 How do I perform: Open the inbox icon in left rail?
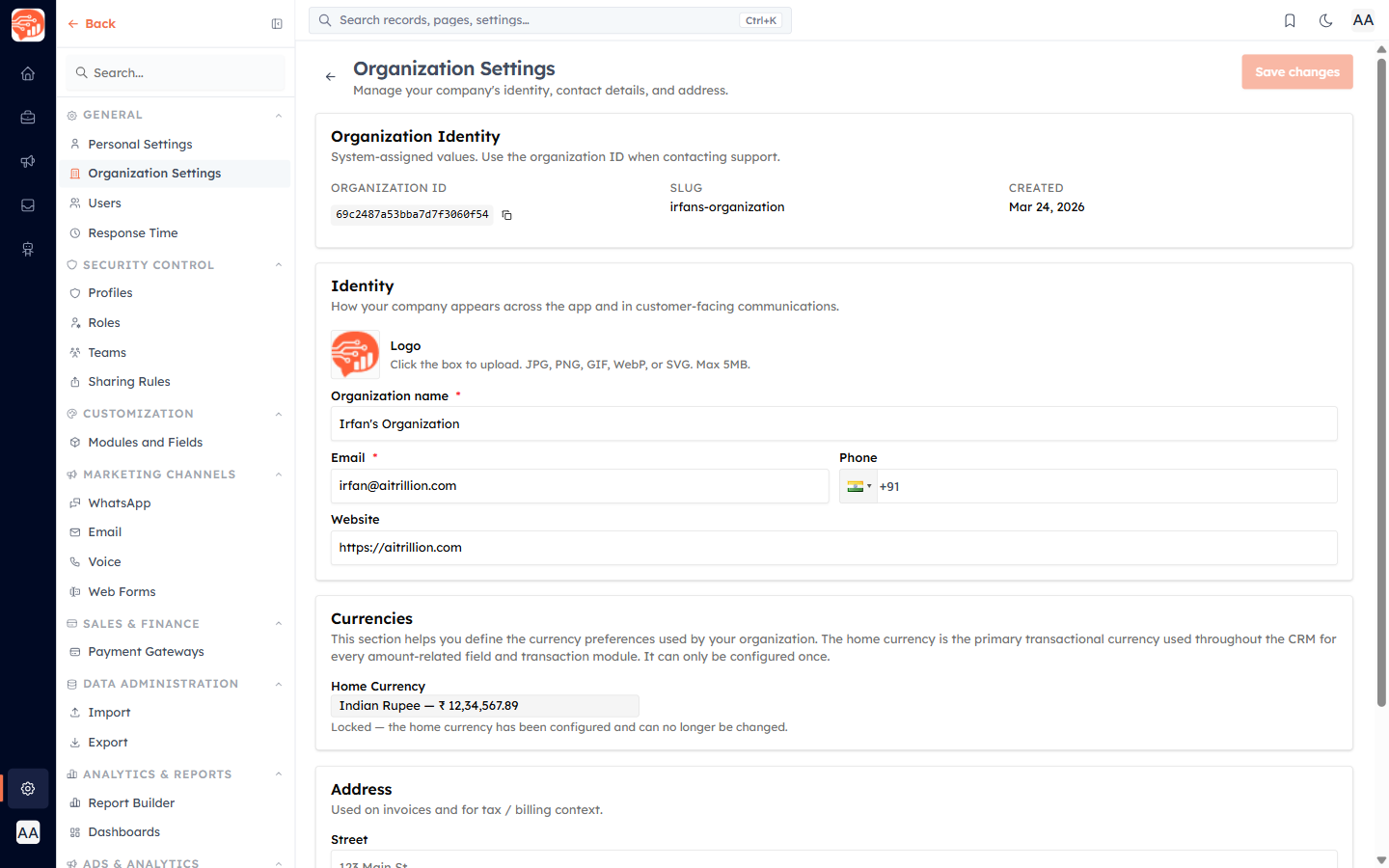28,205
